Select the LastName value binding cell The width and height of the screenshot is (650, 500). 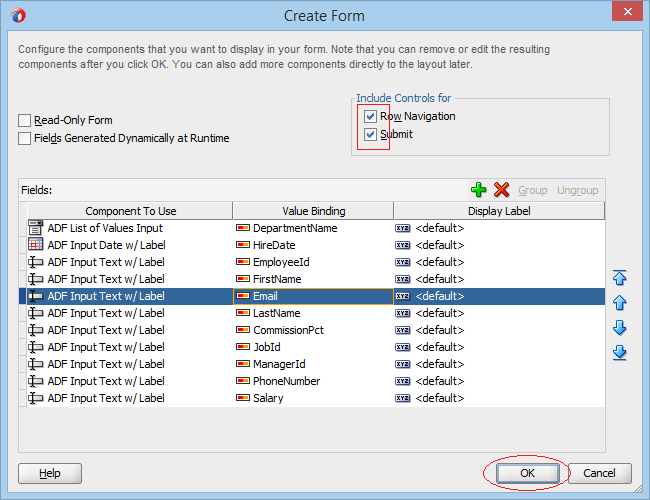pyautogui.click(x=313, y=313)
